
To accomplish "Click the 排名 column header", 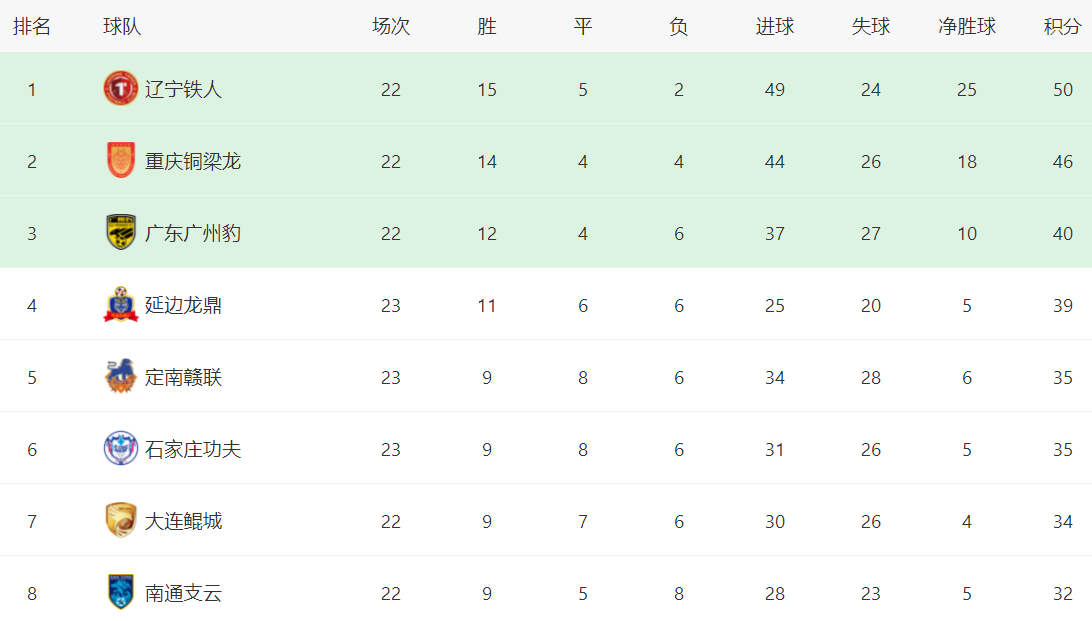I will click(32, 26).
